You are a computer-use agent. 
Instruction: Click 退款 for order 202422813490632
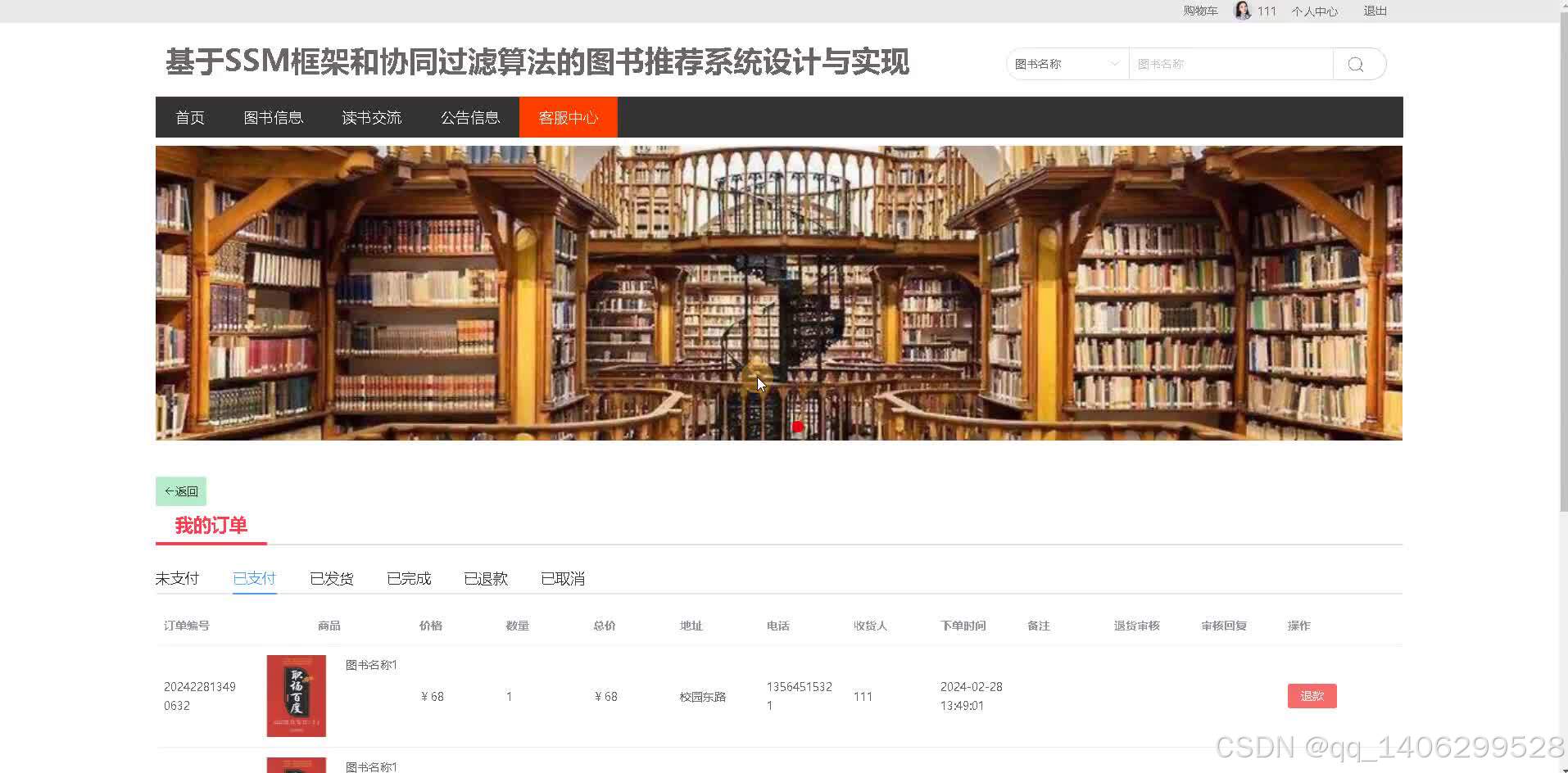click(x=1312, y=696)
